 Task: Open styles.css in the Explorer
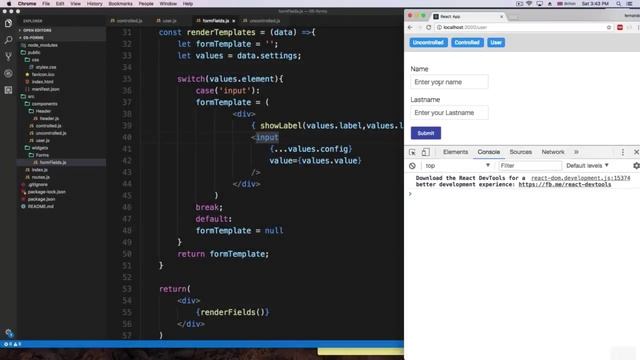45,67
